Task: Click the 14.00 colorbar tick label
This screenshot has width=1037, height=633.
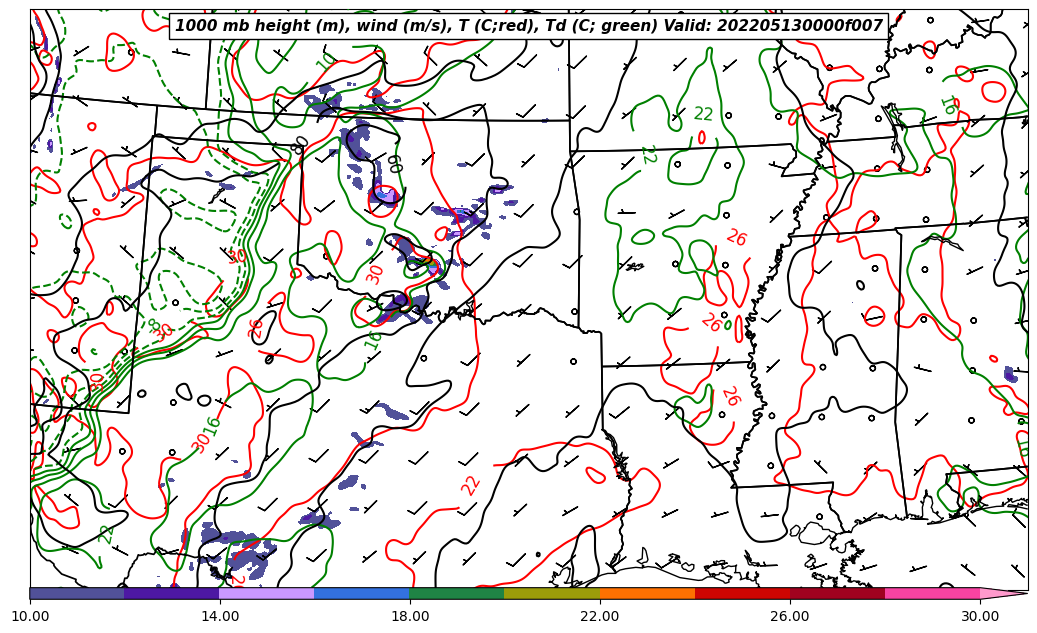Action: (220, 616)
